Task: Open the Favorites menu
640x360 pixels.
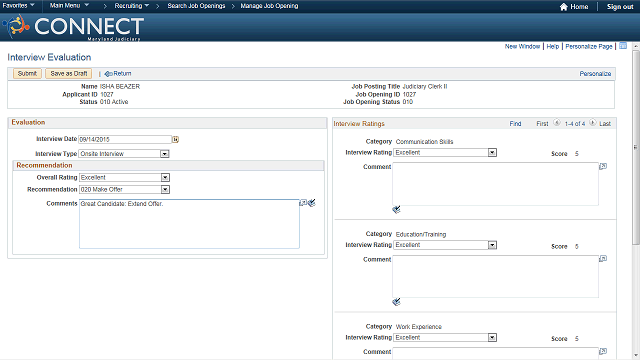Action: point(18,6)
